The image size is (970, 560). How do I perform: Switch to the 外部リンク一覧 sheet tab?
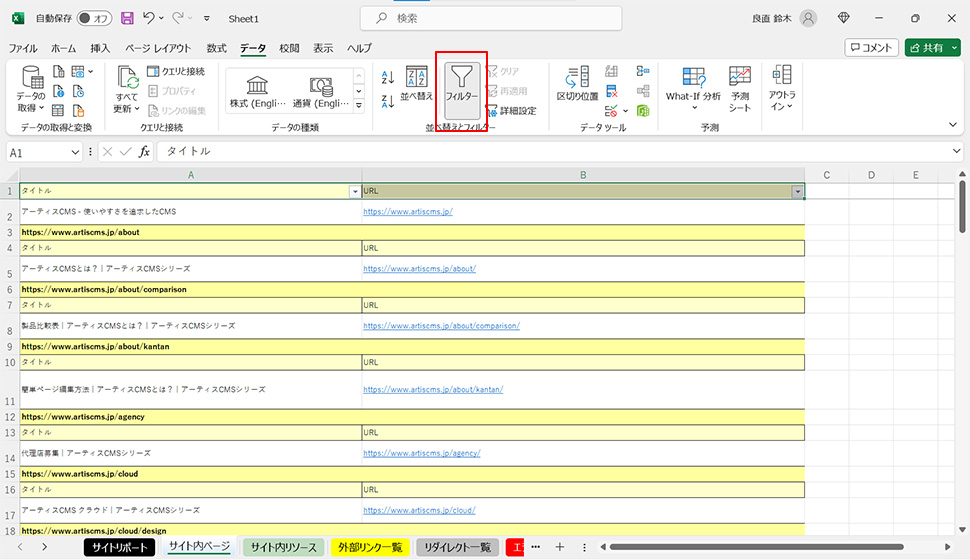[x=370, y=547]
